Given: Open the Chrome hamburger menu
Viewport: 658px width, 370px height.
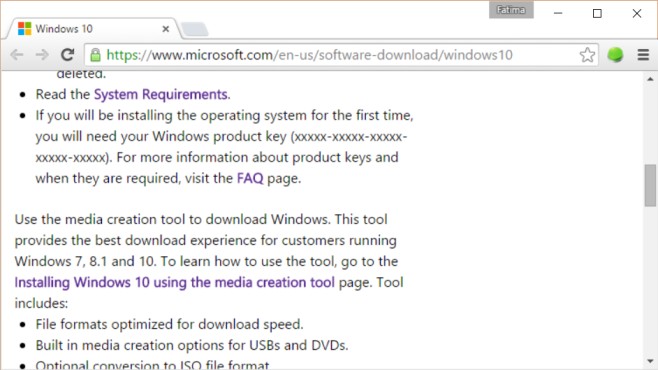Looking at the screenshot, I should coord(643,55).
